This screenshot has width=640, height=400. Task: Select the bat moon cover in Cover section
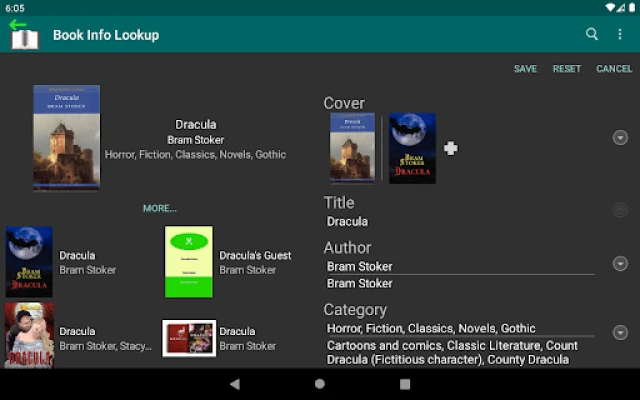click(x=412, y=148)
